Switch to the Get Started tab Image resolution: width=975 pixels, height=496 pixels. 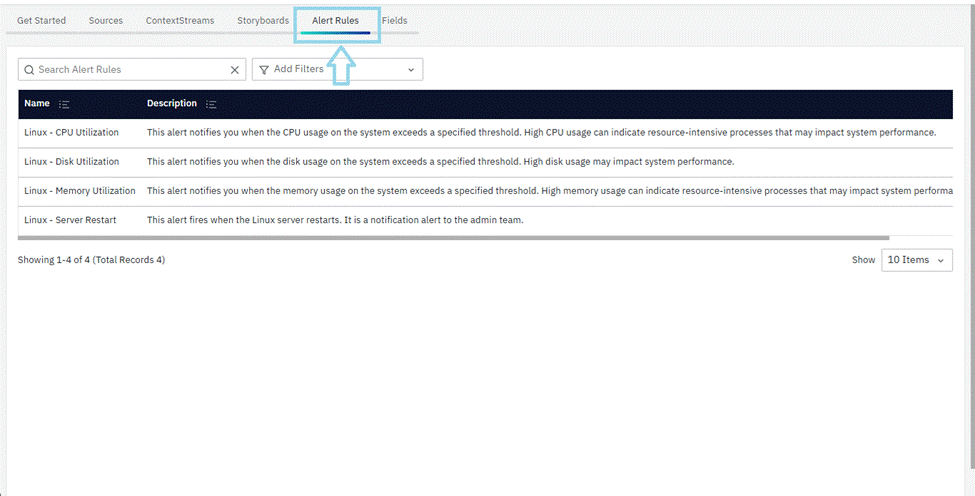[41, 21]
